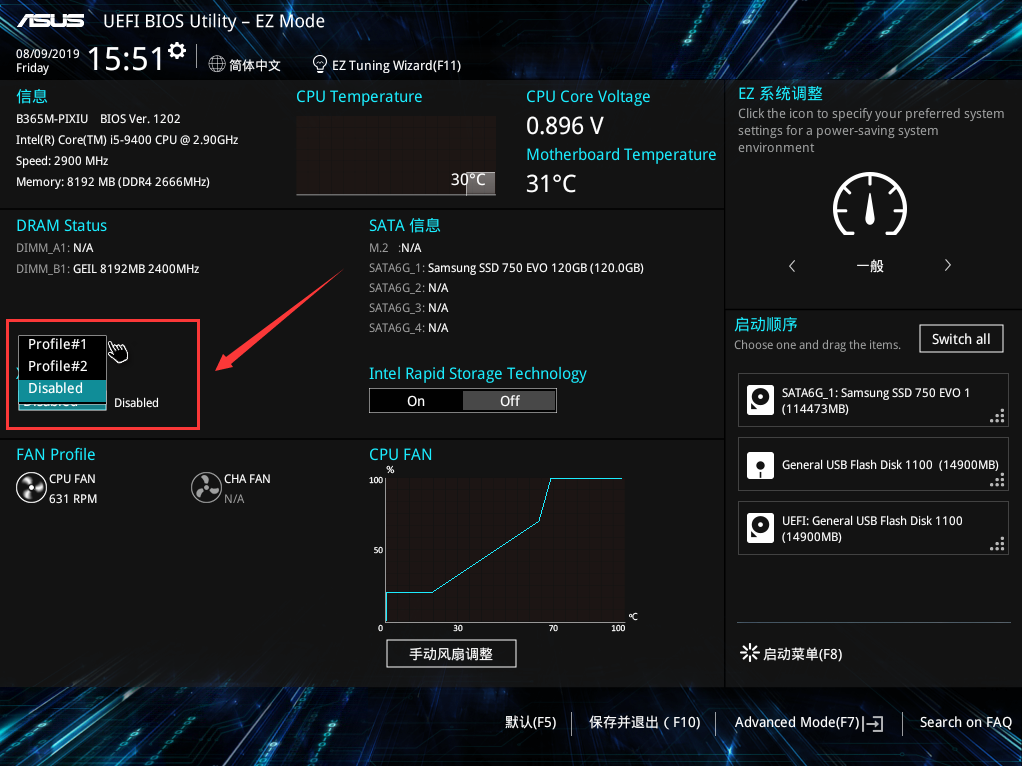
Task: Click the 631 RPM CPU fan speed
Action: pyautogui.click(x=73, y=499)
